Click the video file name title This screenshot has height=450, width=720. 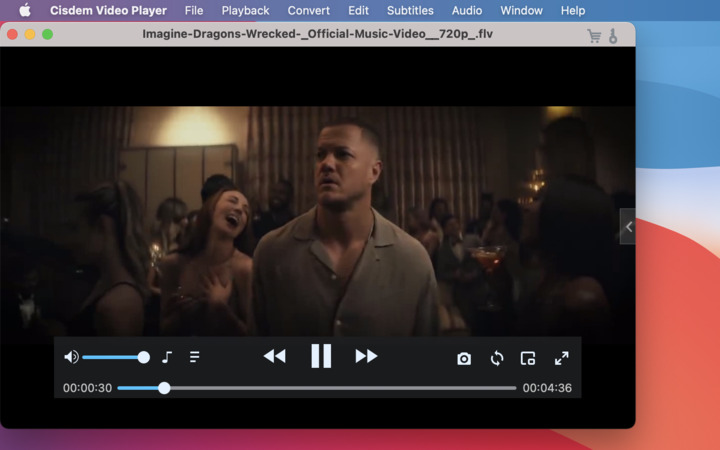point(317,34)
